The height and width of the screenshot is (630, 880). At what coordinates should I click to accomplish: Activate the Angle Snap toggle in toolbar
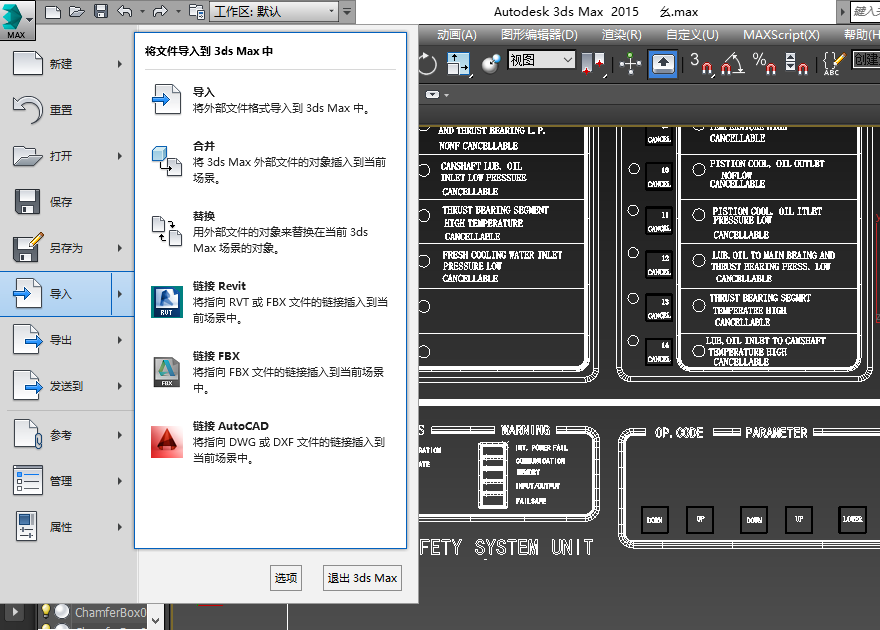click(732, 64)
